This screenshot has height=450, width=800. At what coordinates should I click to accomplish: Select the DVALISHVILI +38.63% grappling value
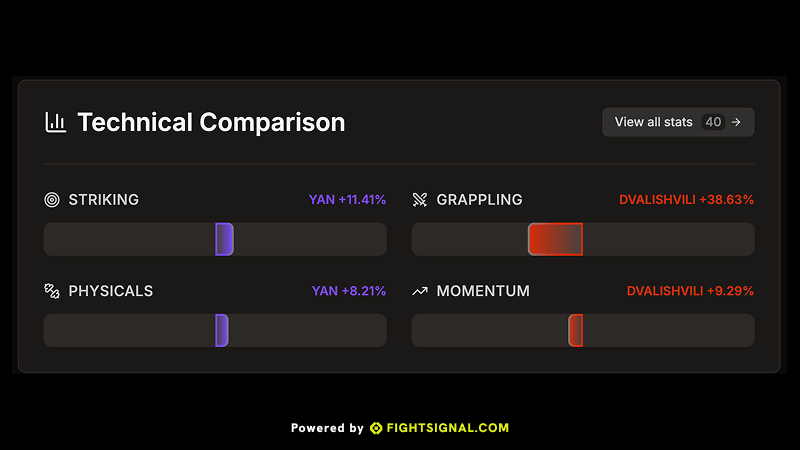[x=686, y=199]
